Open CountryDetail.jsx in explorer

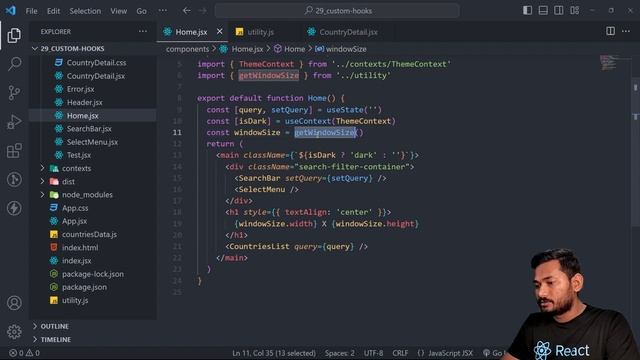(x=96, y=76)
